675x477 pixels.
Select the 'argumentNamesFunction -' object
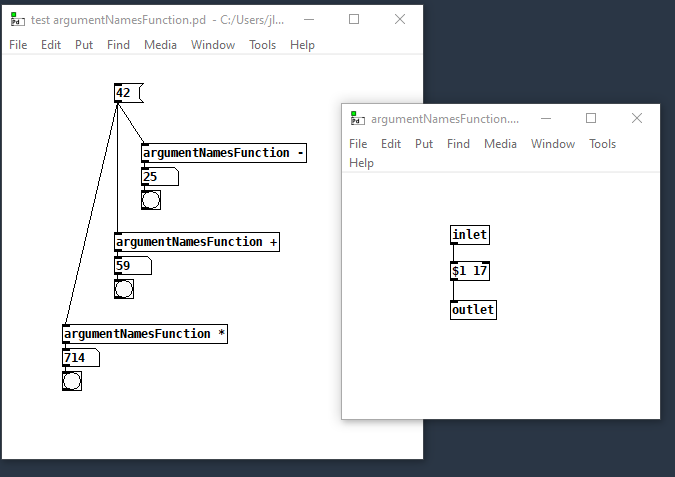click(224, 153)
